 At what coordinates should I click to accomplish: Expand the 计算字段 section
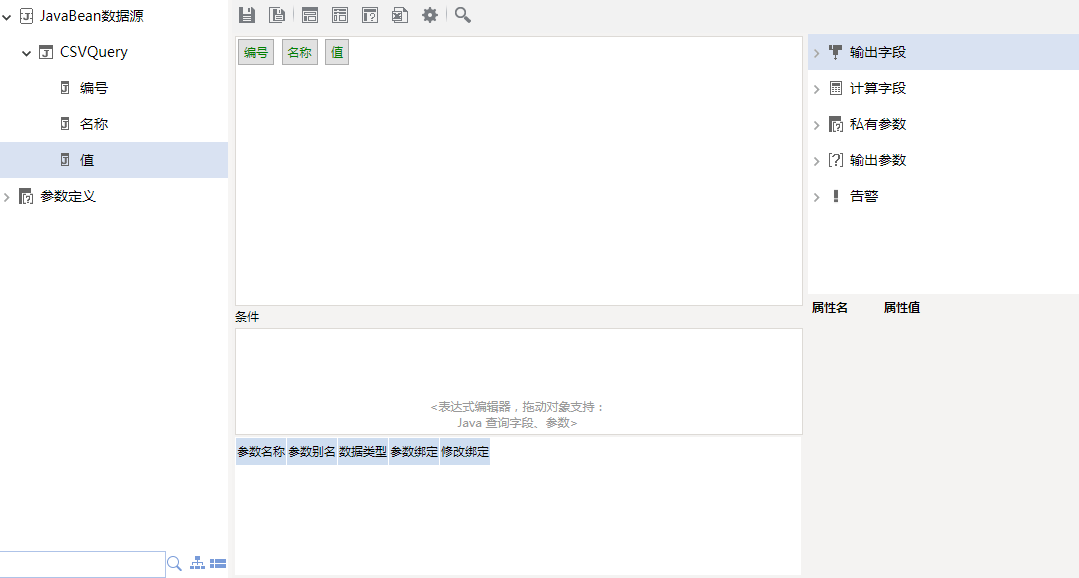pos(817,89)
